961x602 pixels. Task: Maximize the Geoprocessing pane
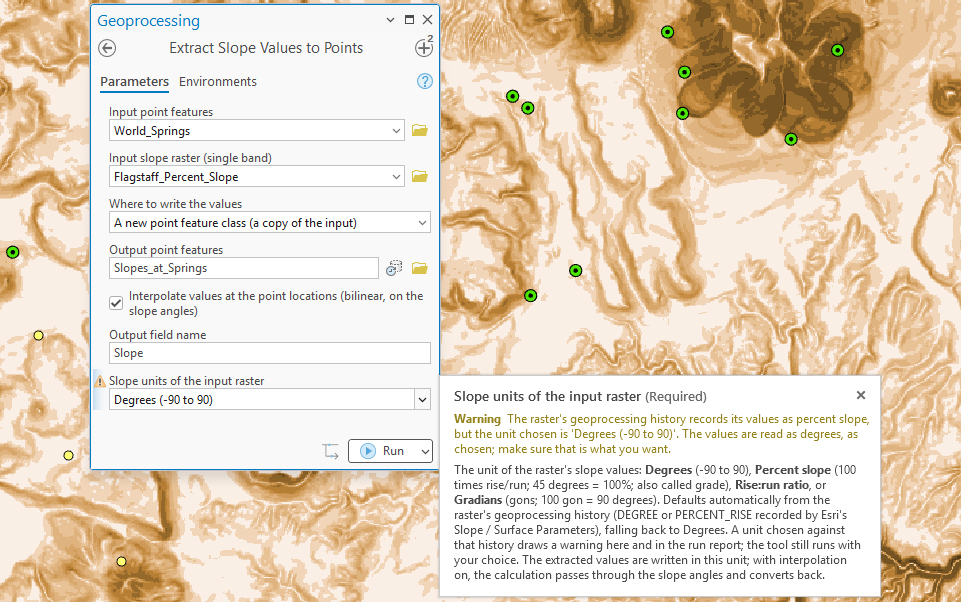pyautogui.click(x=409, y=20)
